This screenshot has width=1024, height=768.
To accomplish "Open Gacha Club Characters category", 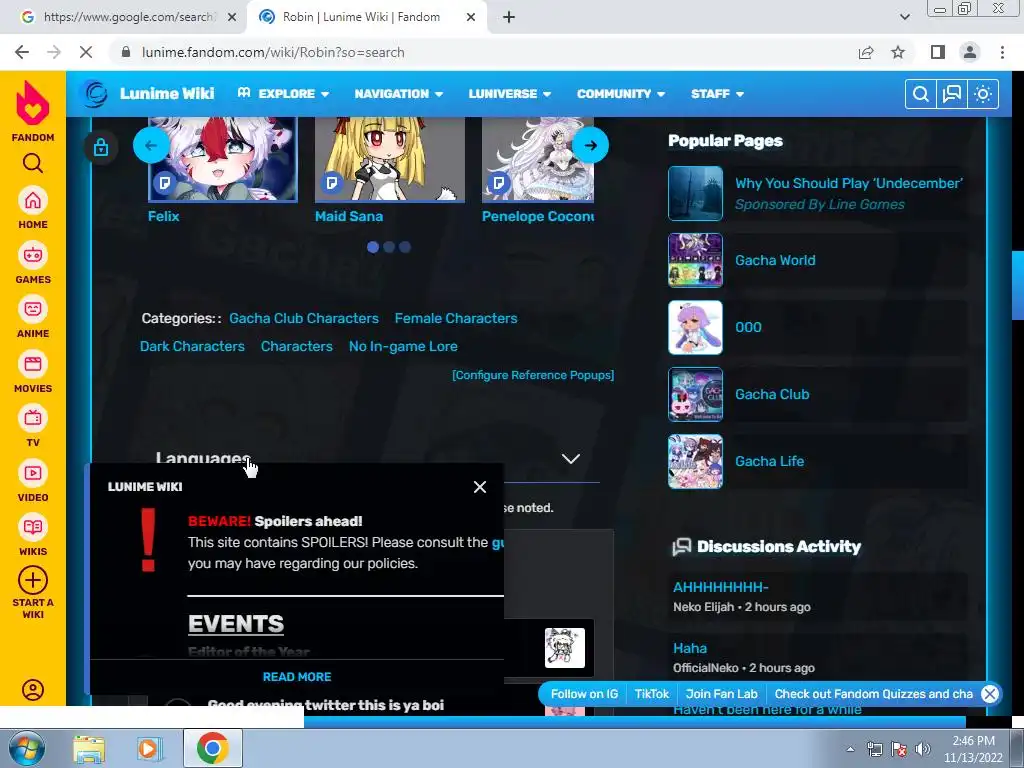I will (304, 318).
